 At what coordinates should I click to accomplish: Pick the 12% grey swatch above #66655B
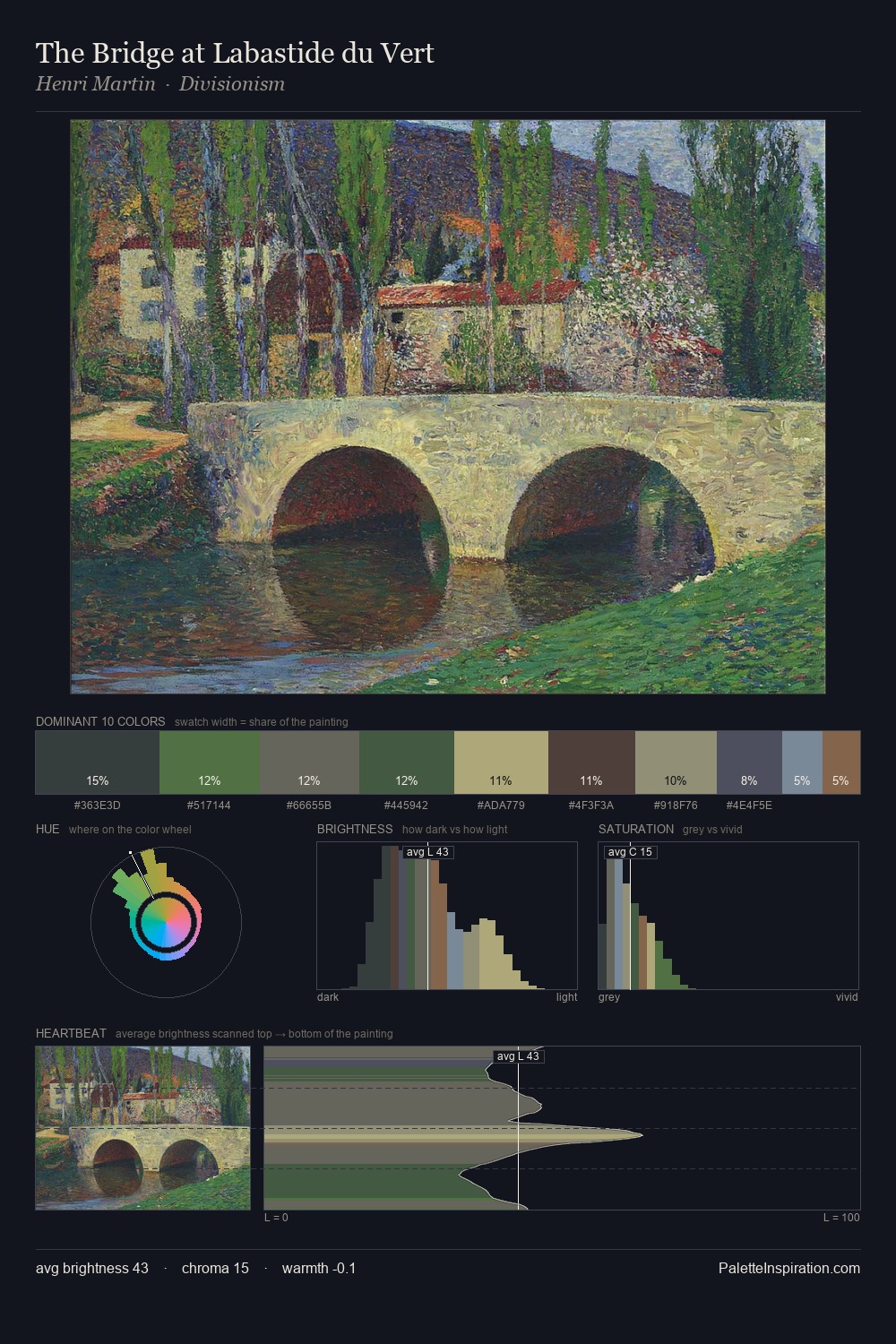click(x=310, y=762)
